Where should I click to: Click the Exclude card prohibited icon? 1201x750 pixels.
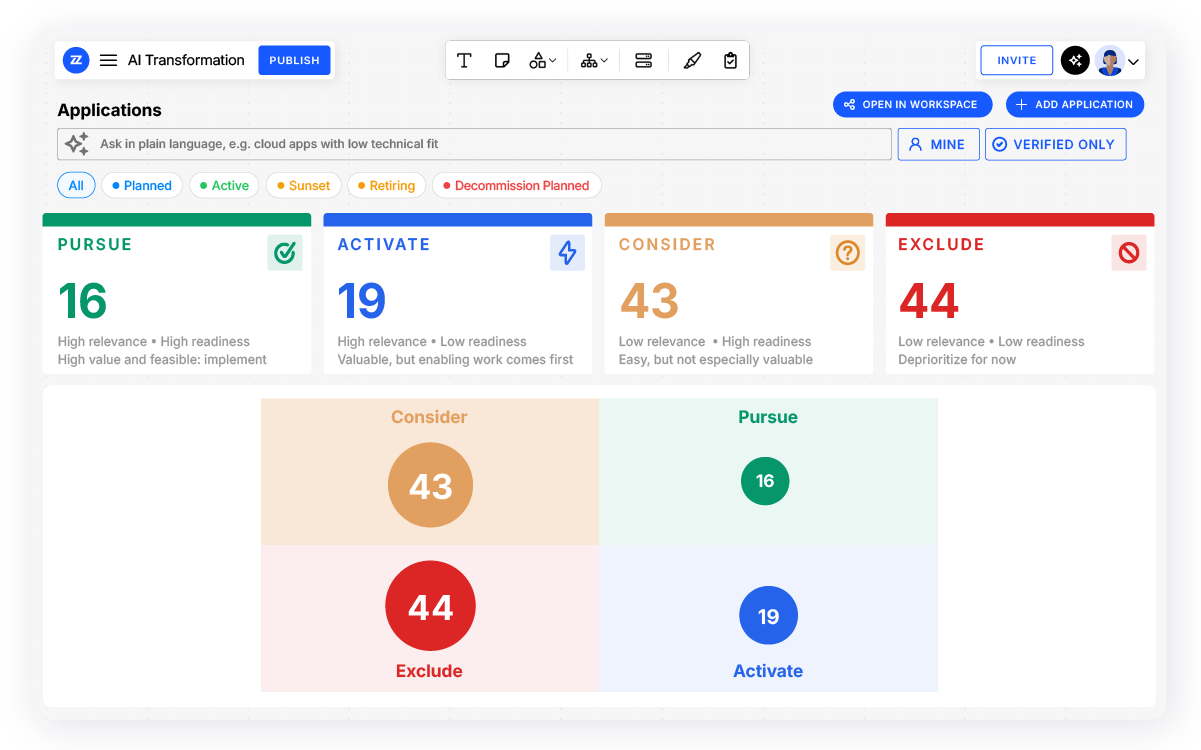tap(1129, 253)
